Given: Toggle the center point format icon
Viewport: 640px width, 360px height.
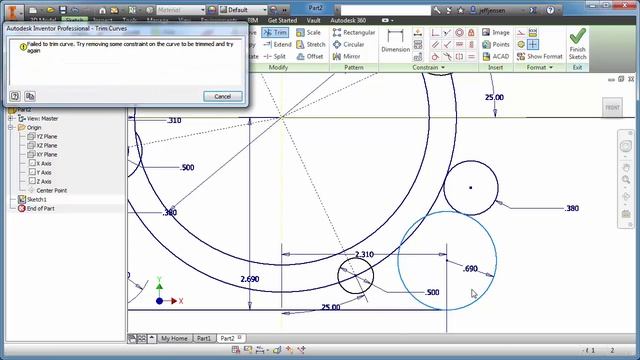Looking at the screenshot, I should click(533, 44).
